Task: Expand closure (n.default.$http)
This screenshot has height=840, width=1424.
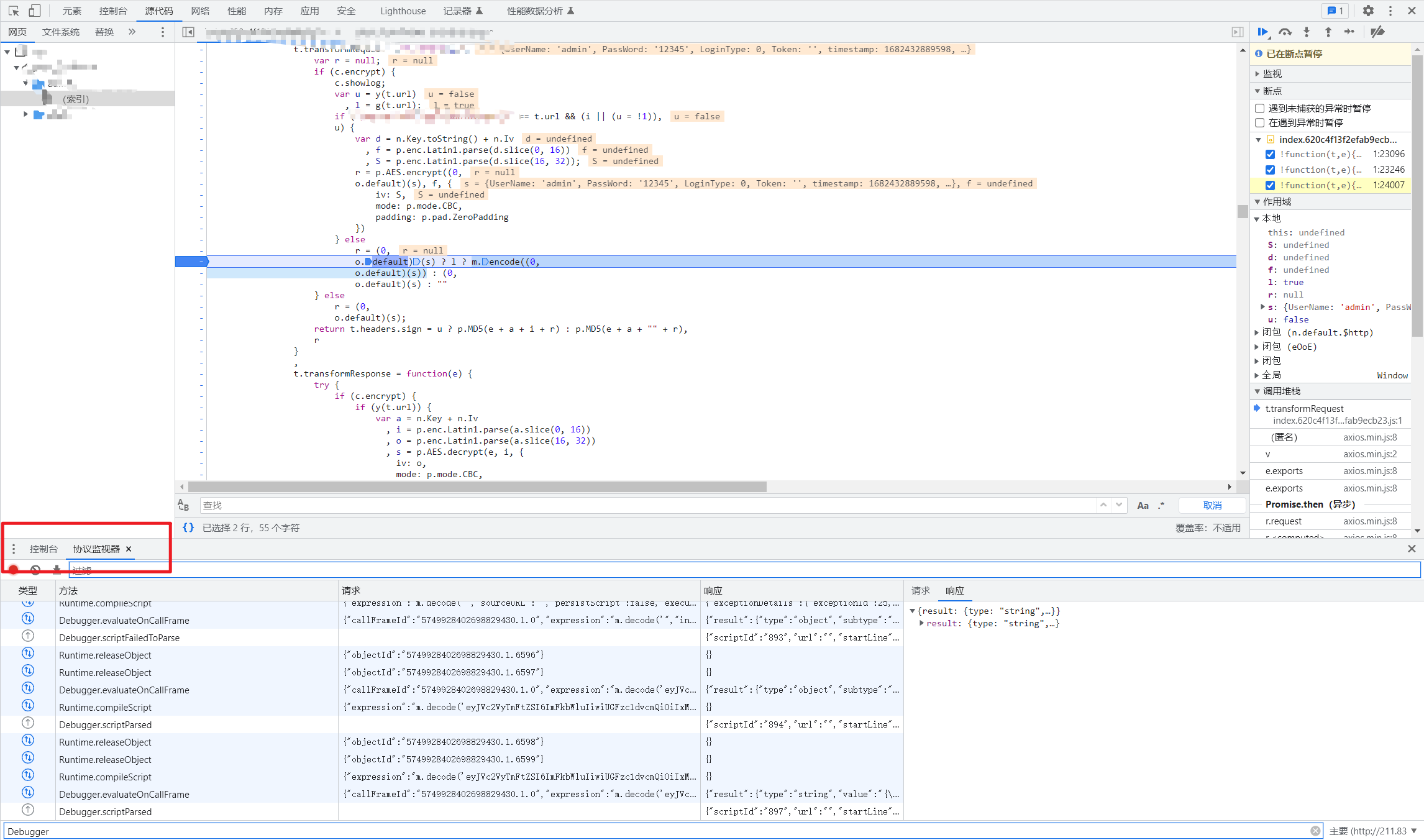Action: point(1256,333)
